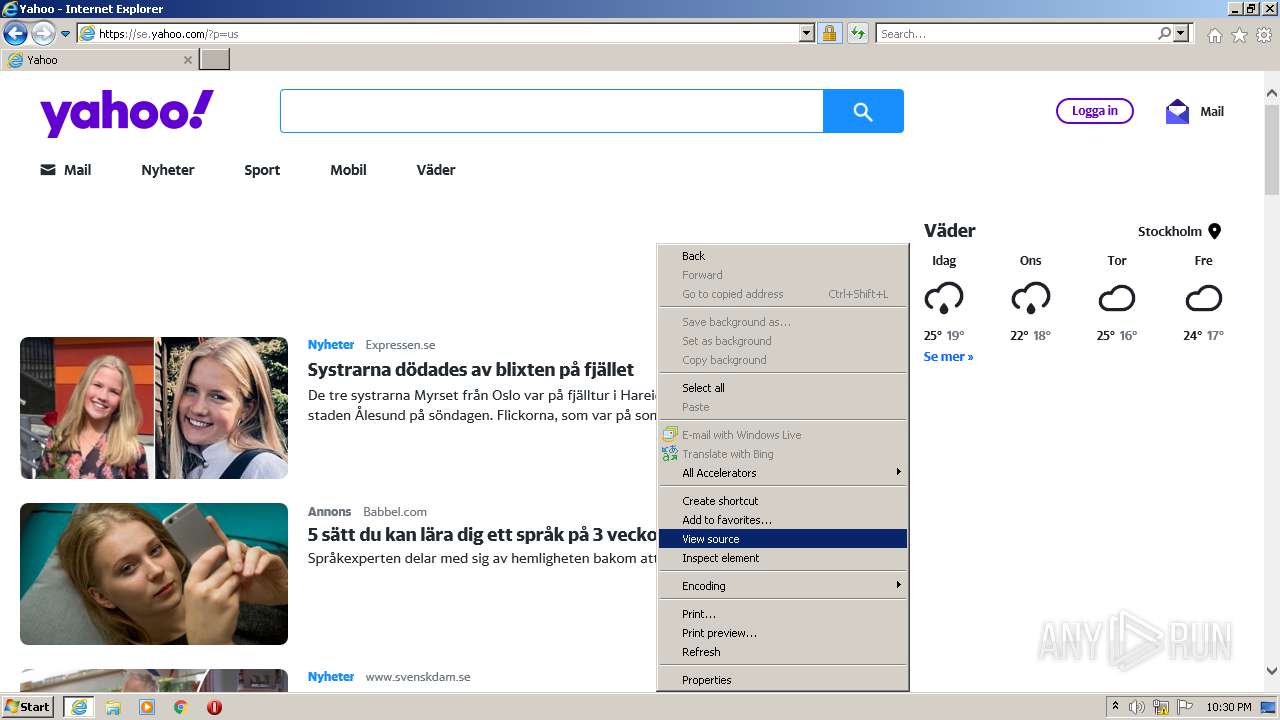Expand All Accelerators submenu

click(783, 473)
